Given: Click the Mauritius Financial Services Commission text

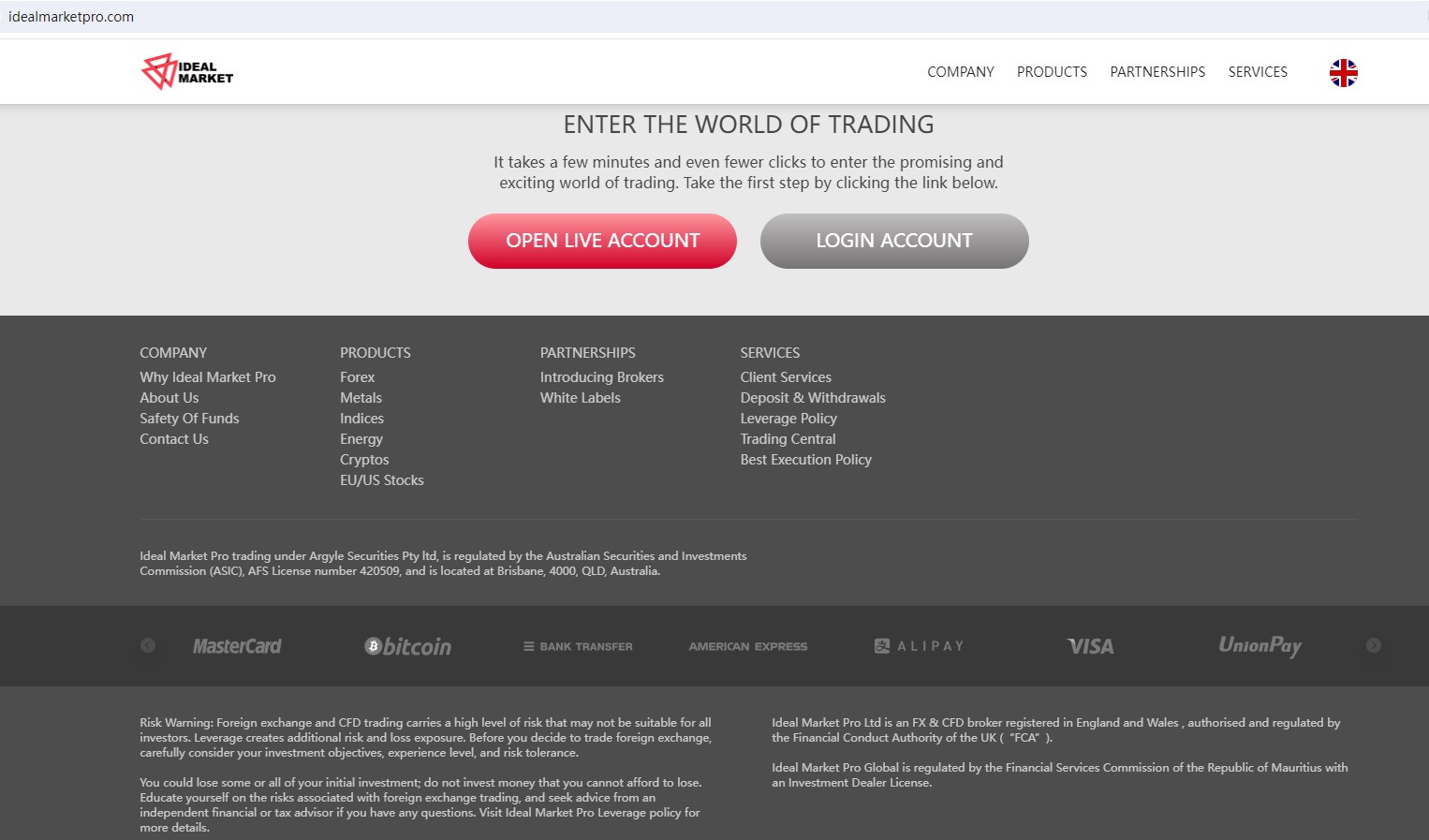Looking at the screenshot, I should click(x=1060, y=775).
